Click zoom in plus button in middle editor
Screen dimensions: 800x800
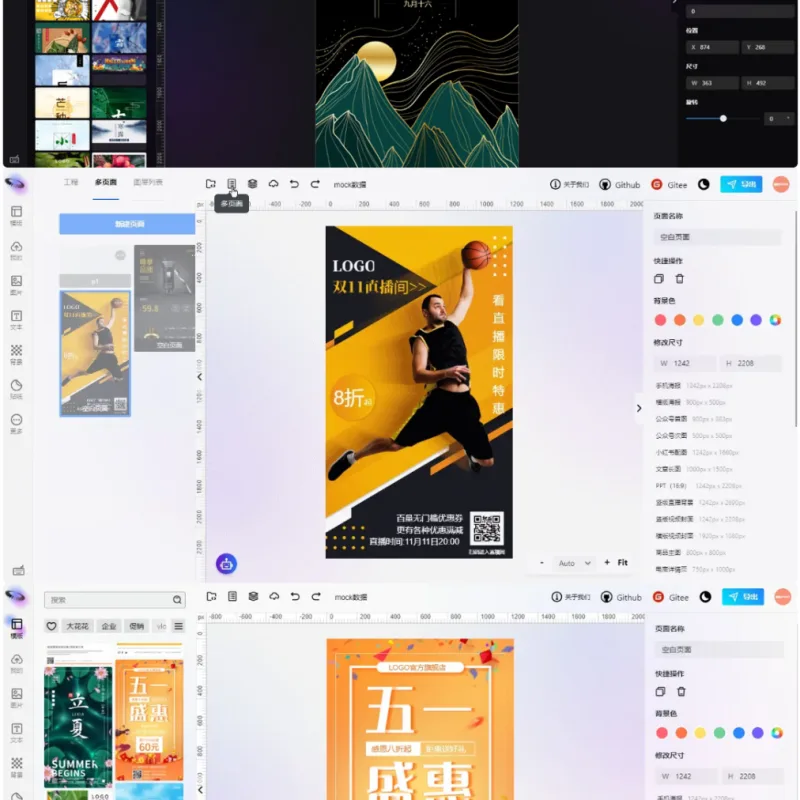607,562
